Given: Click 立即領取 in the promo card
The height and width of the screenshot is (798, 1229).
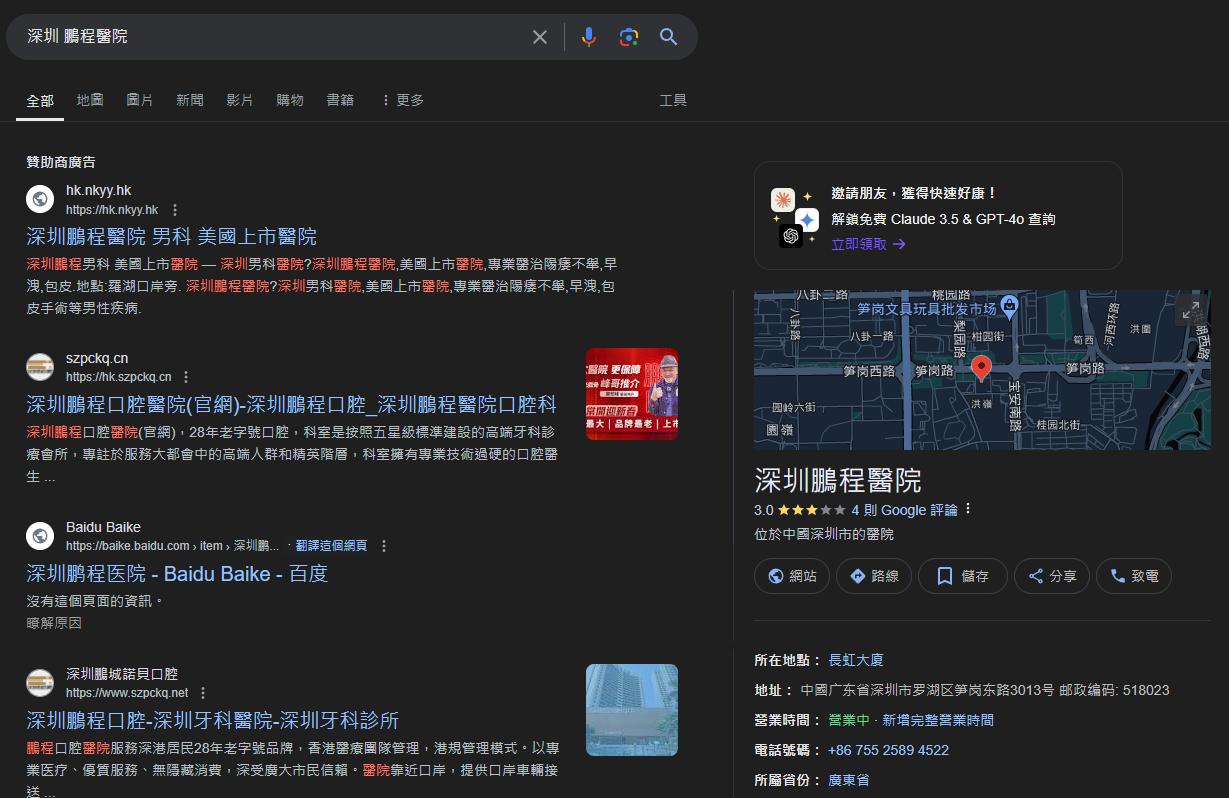Looking at the screenshot, I should point(868,244).
